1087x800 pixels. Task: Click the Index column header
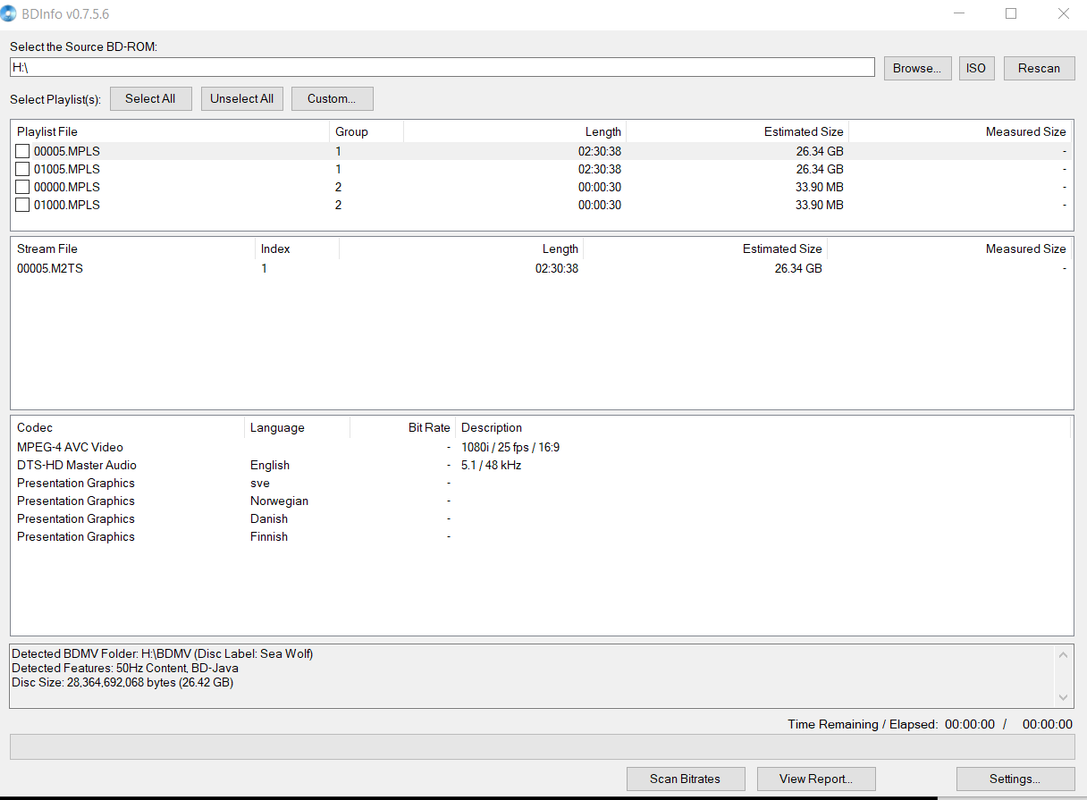(x=297, y=249)
